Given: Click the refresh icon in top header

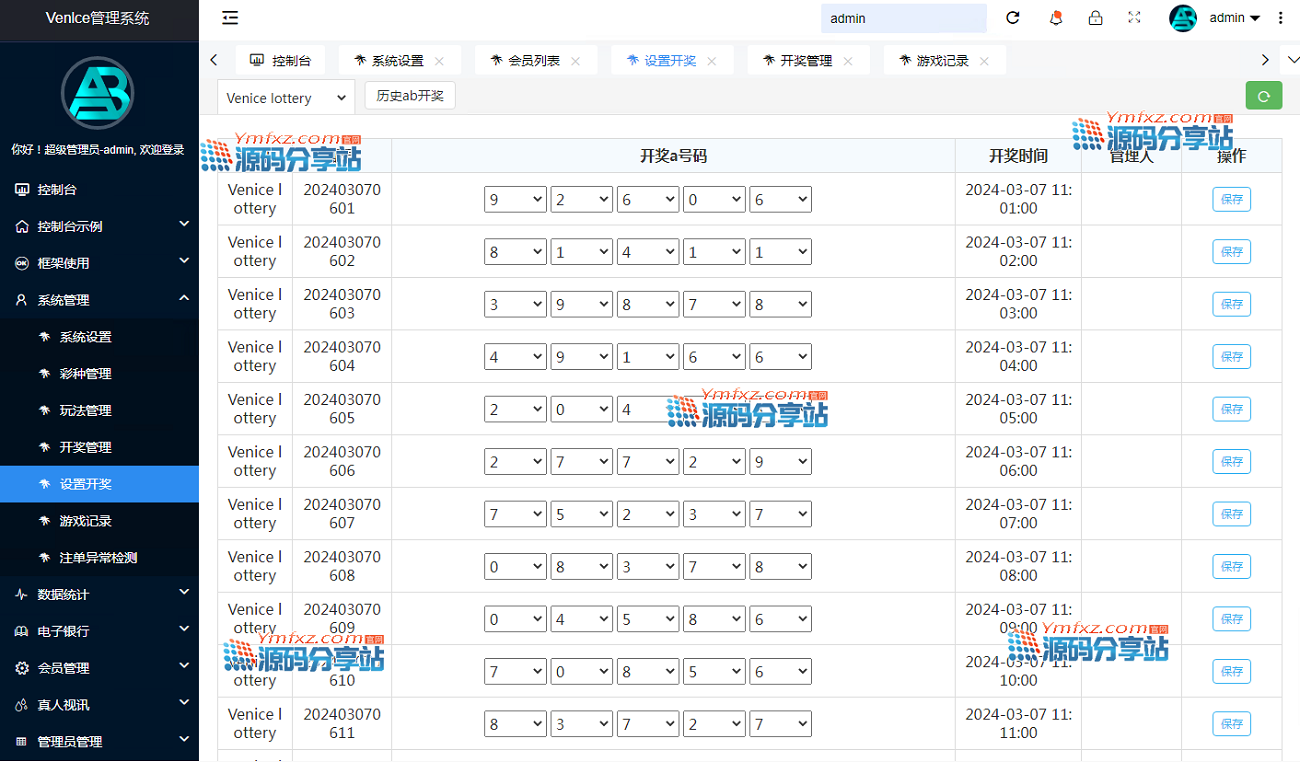Looking at the screenshot, I should (1013, 18).
